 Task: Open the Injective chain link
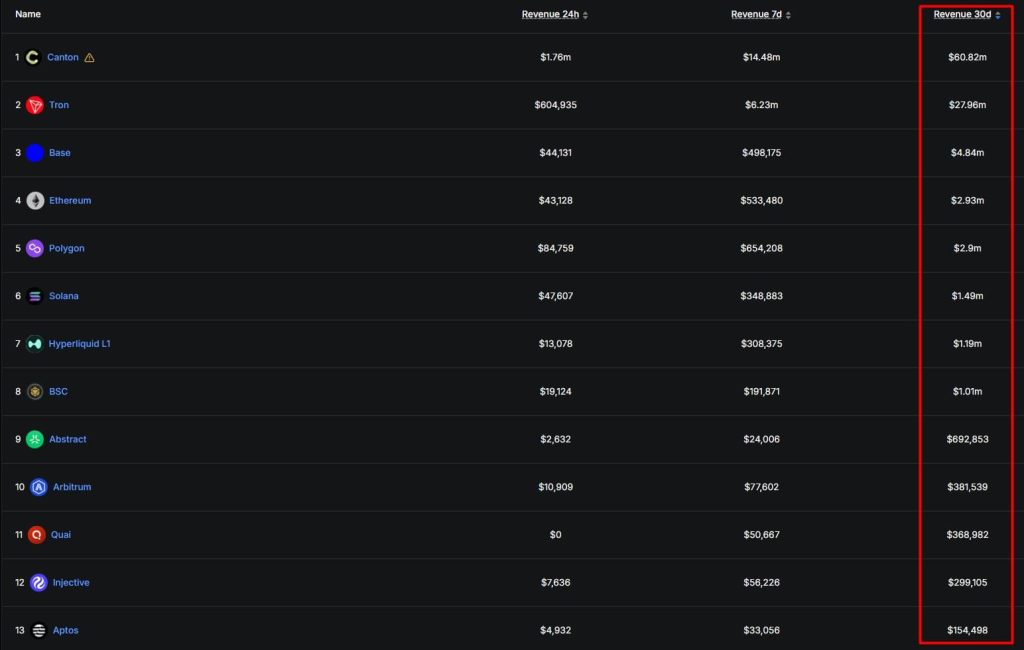[x=71, y=582]
